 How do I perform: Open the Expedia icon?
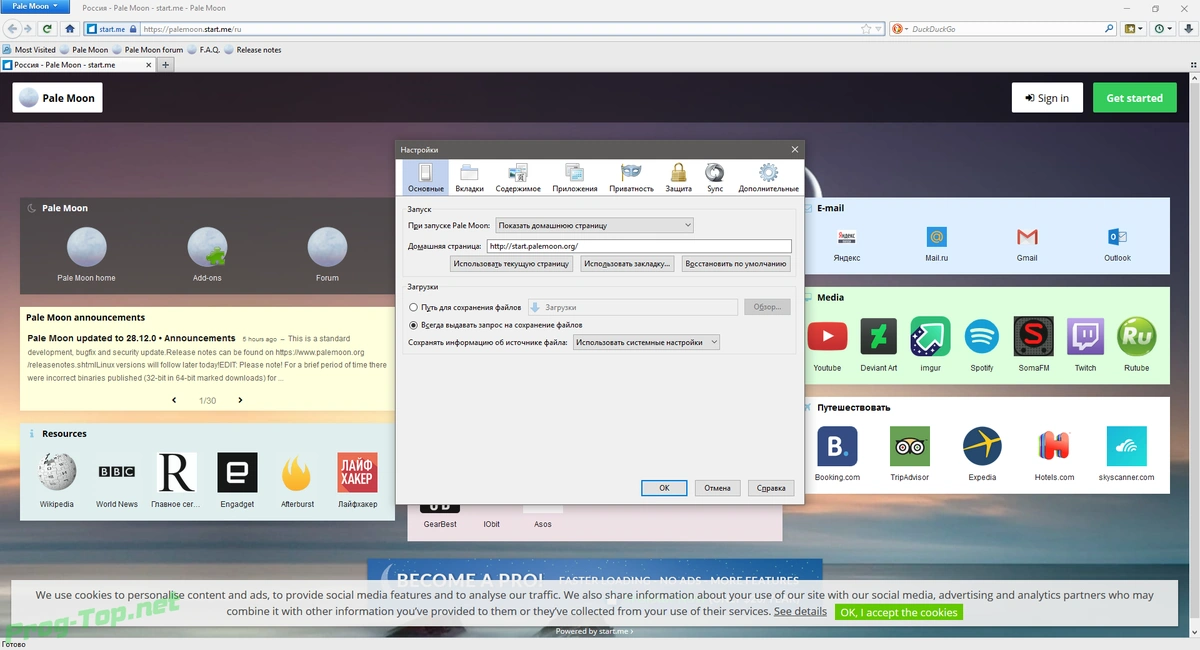tap(982, 447)
